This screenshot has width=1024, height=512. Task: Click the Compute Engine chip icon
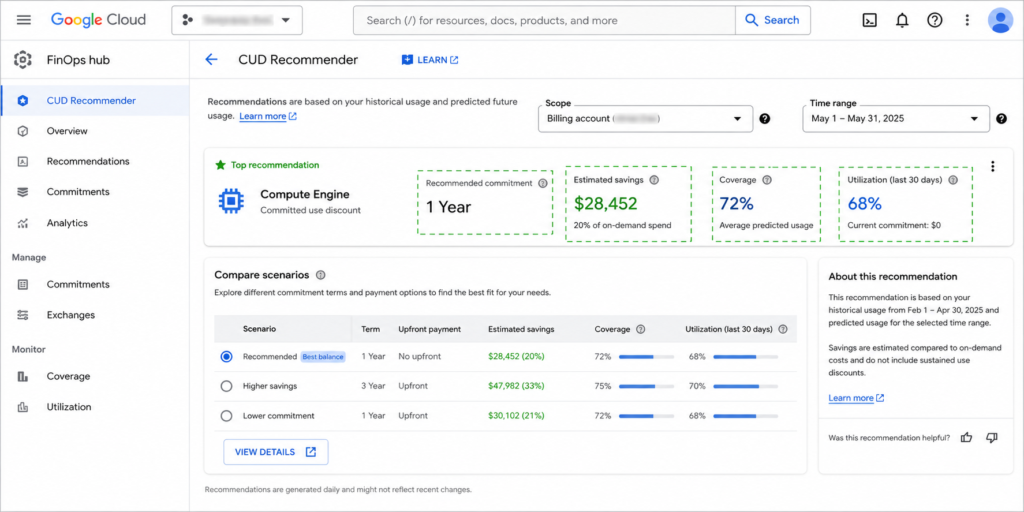pyautogui.click(x=231, y=201)
